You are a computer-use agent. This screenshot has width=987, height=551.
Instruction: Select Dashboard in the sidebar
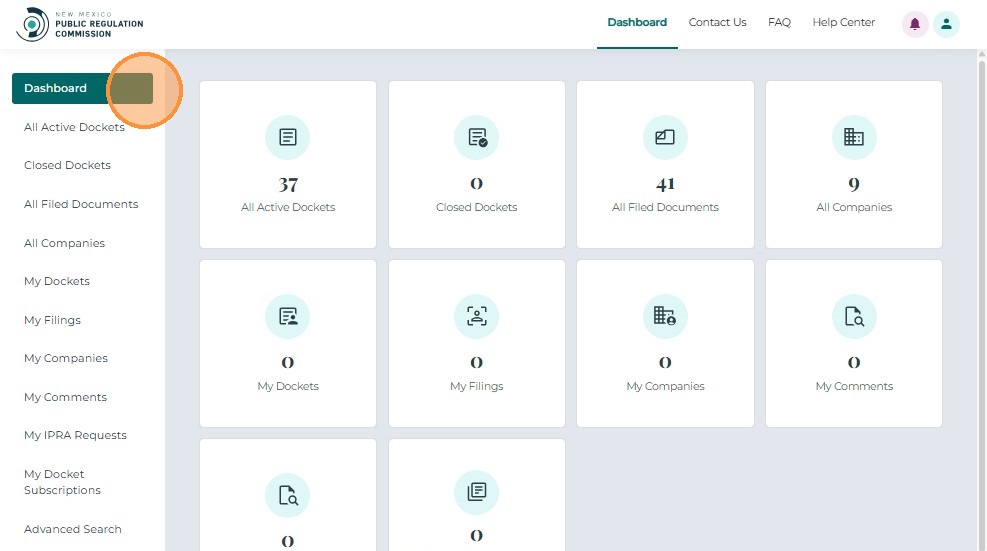tap(82, 88)
